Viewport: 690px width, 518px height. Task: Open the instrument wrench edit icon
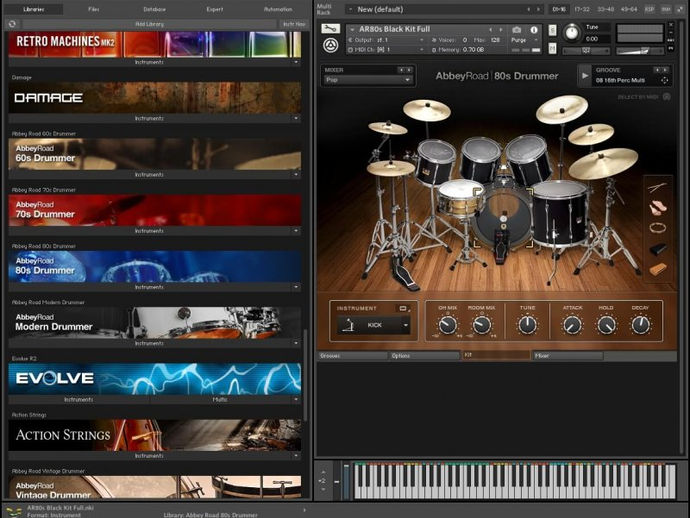coord(332,28)
